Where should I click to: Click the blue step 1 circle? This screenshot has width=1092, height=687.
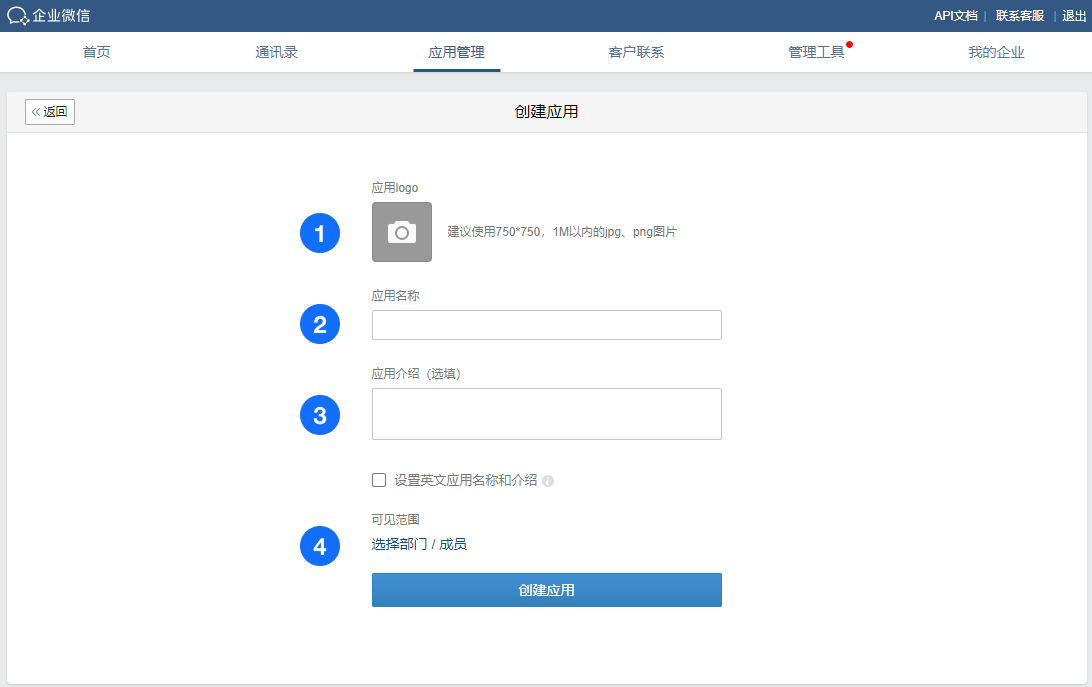click(320, 233)
